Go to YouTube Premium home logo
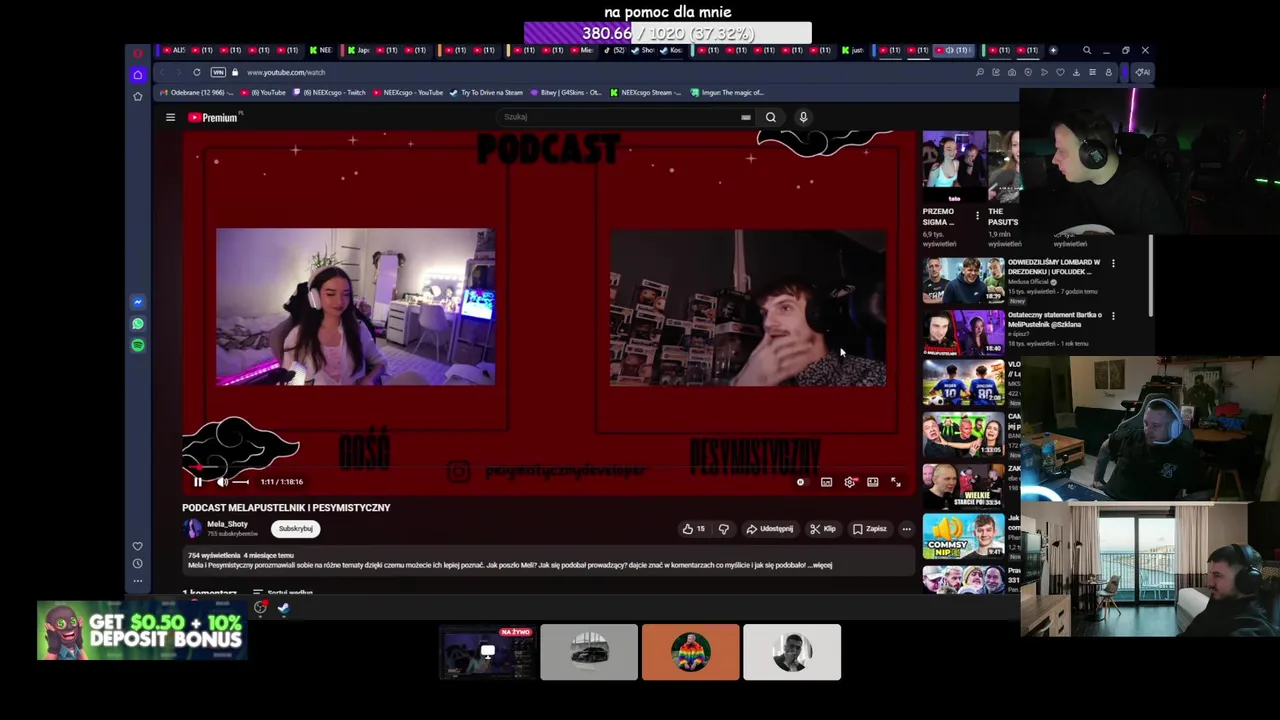The image size is (1280, 720). click(x=213, y=117)
